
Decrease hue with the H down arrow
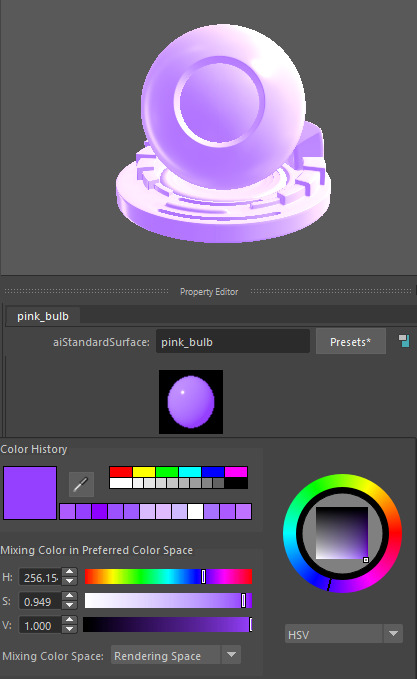70,582
